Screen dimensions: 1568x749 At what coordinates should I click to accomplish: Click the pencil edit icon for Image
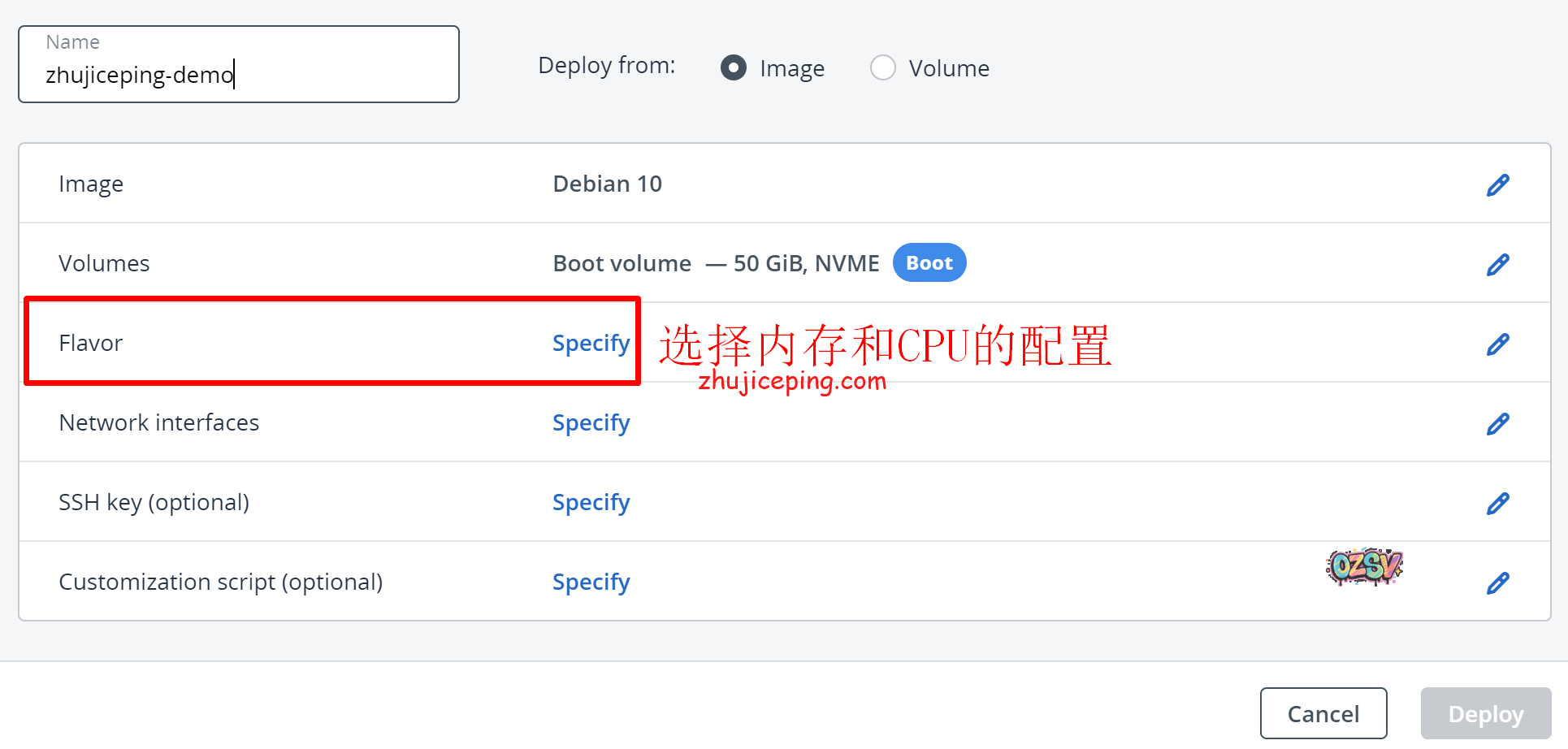pyautogui.click(x=1497, y=185)
